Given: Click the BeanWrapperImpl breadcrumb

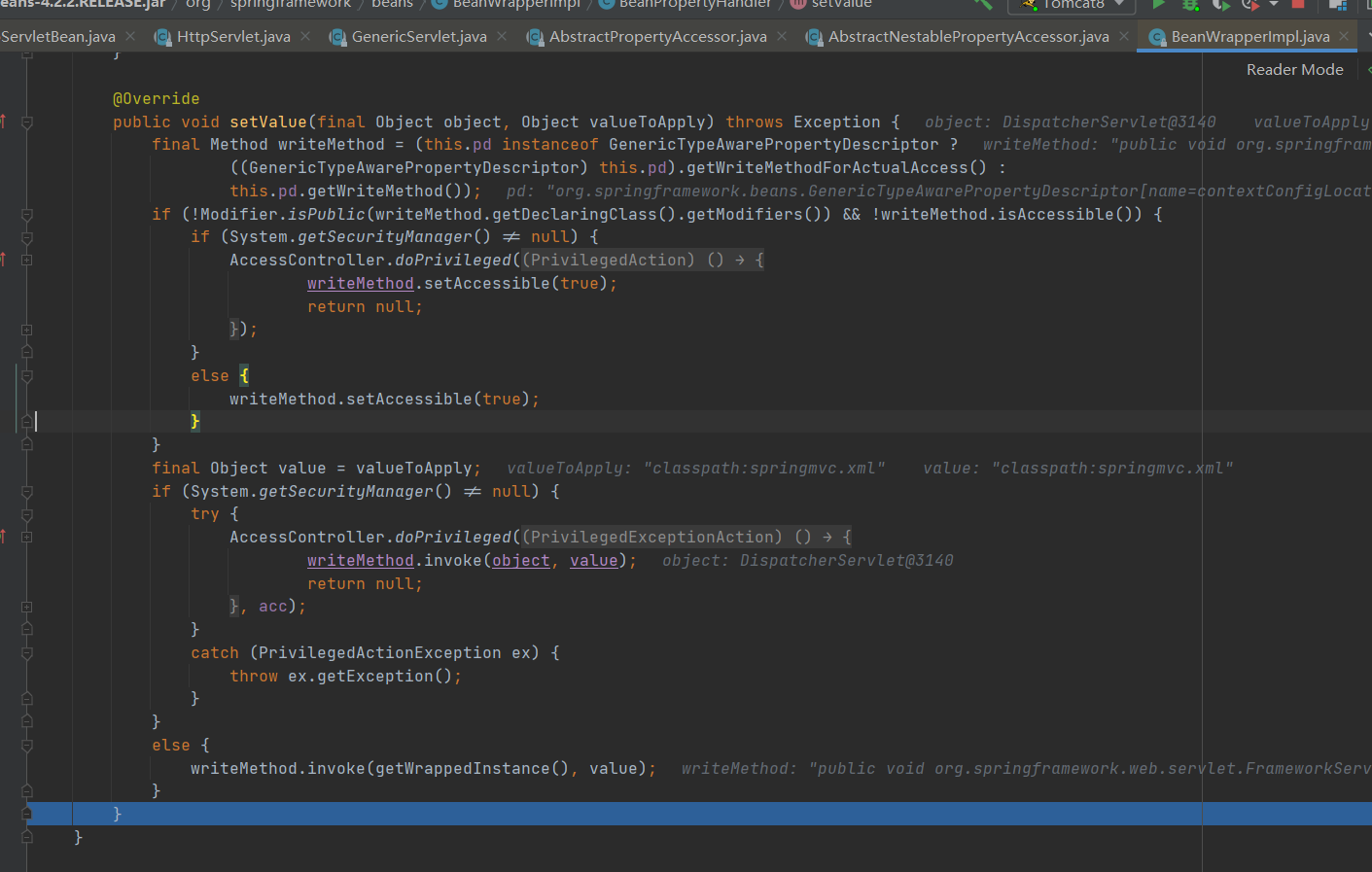Looking at the screenshot, I should tap(506, 4).
